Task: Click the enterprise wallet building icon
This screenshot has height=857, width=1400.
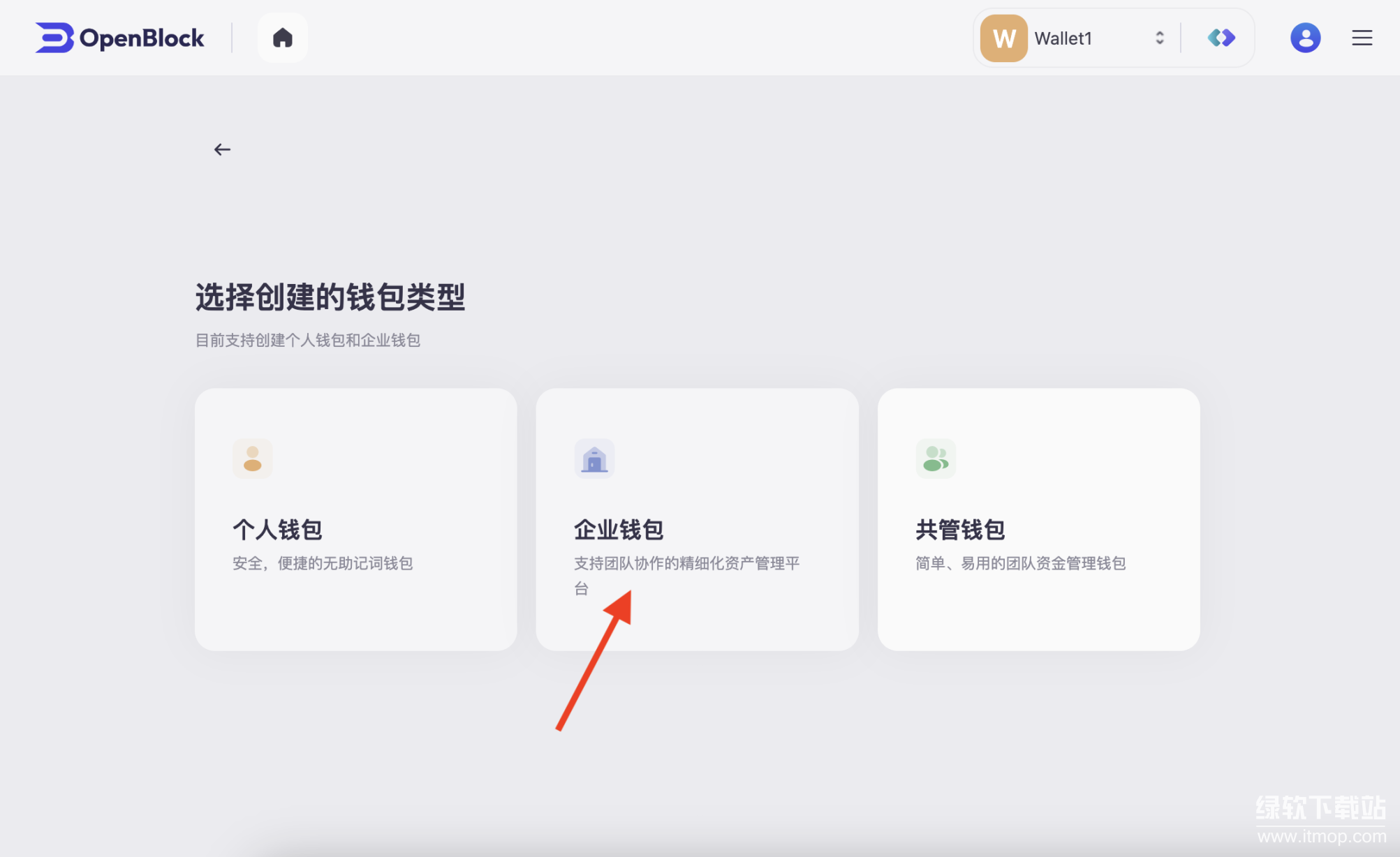Action: (x=594, y=459)
